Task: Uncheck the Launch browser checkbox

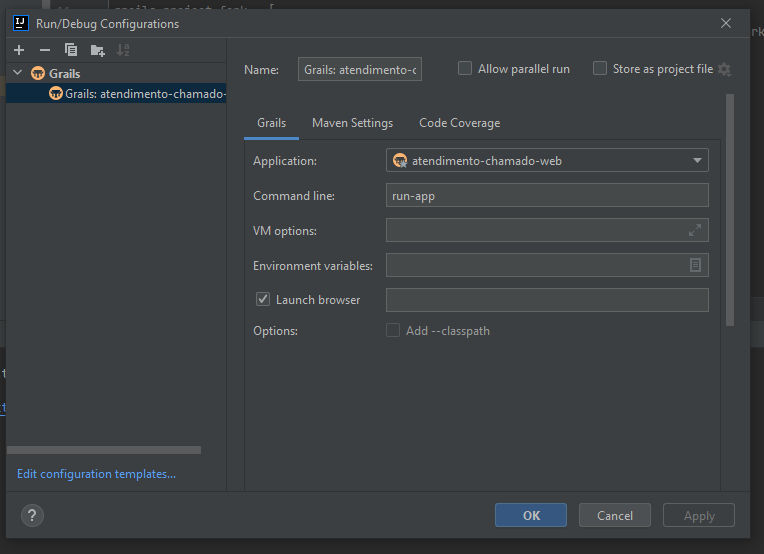Action: point(263,299)
